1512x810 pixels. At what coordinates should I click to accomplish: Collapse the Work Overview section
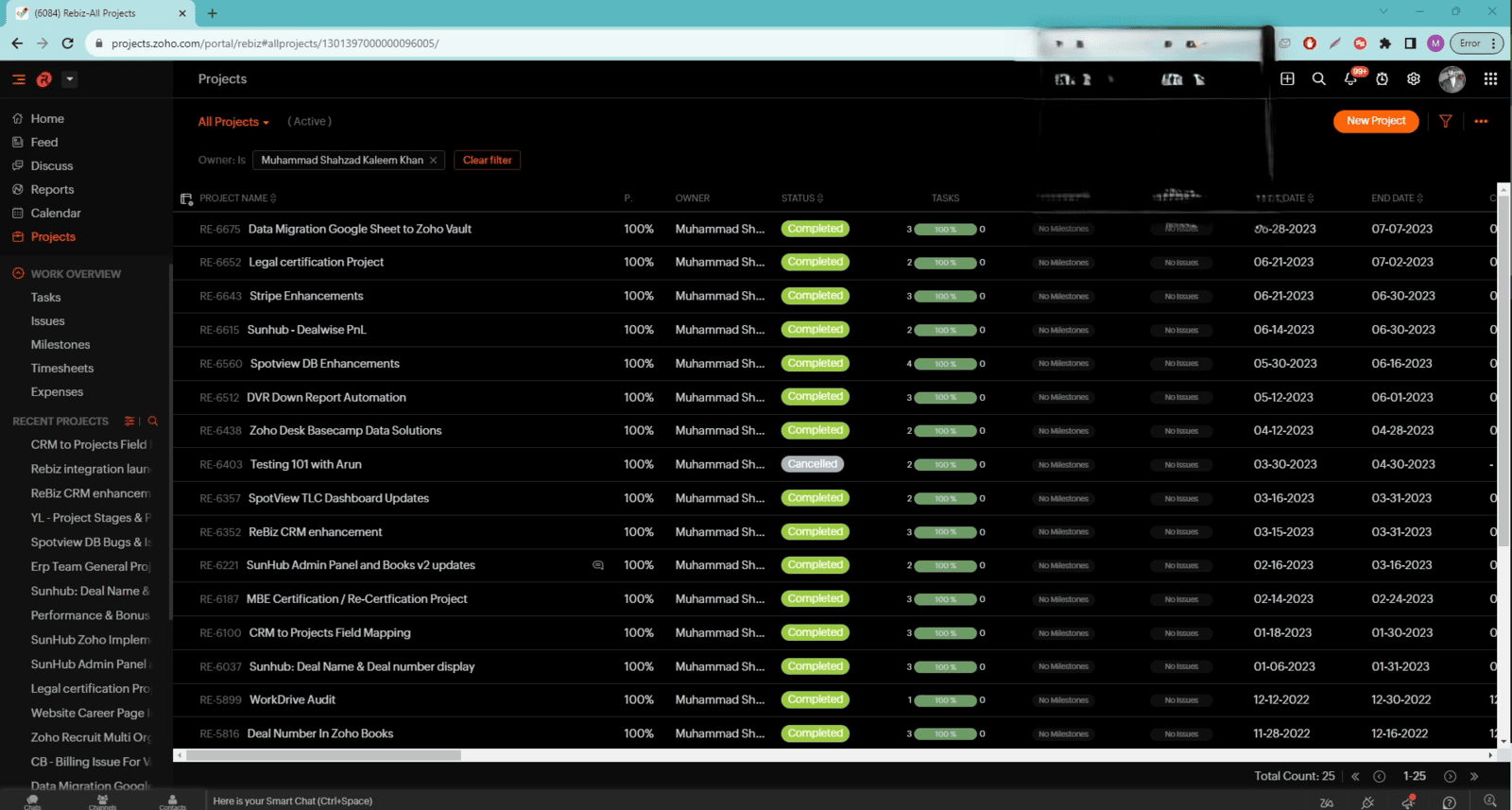pos(18,273)
